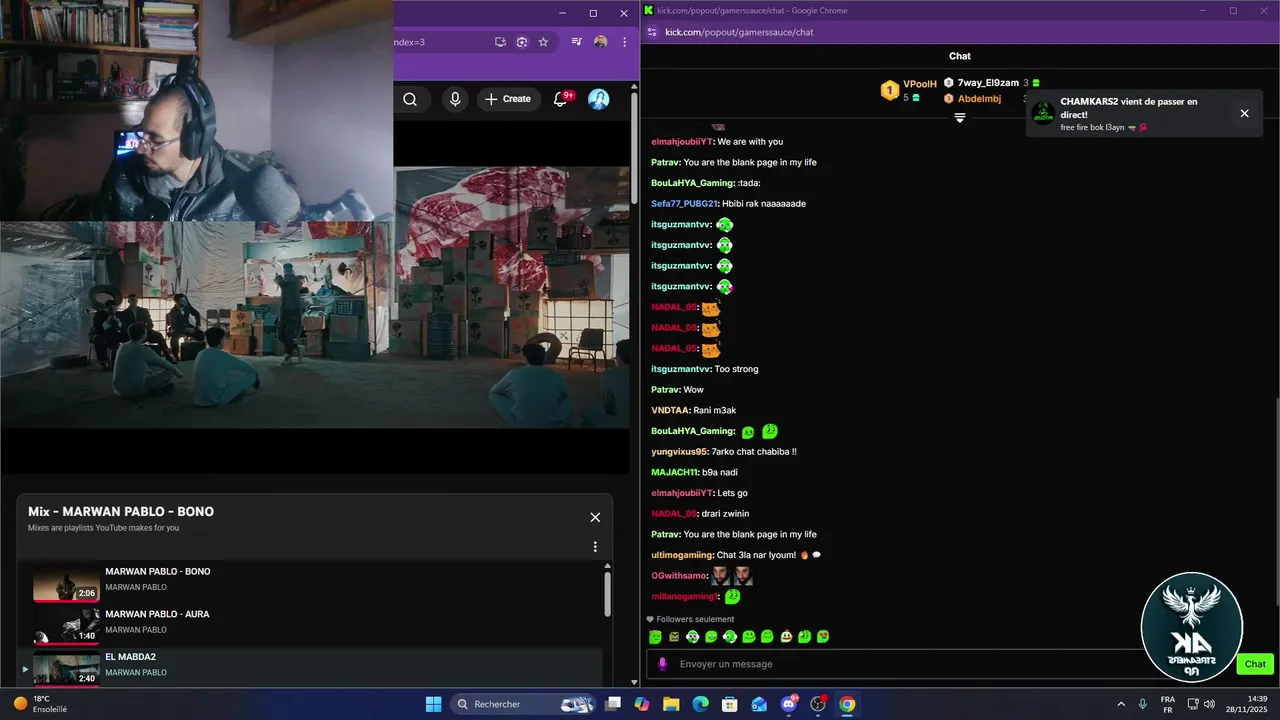Open VPoolH top gifter entry
This screenshot has height=720, width=1280.
(x=909, y=90)
